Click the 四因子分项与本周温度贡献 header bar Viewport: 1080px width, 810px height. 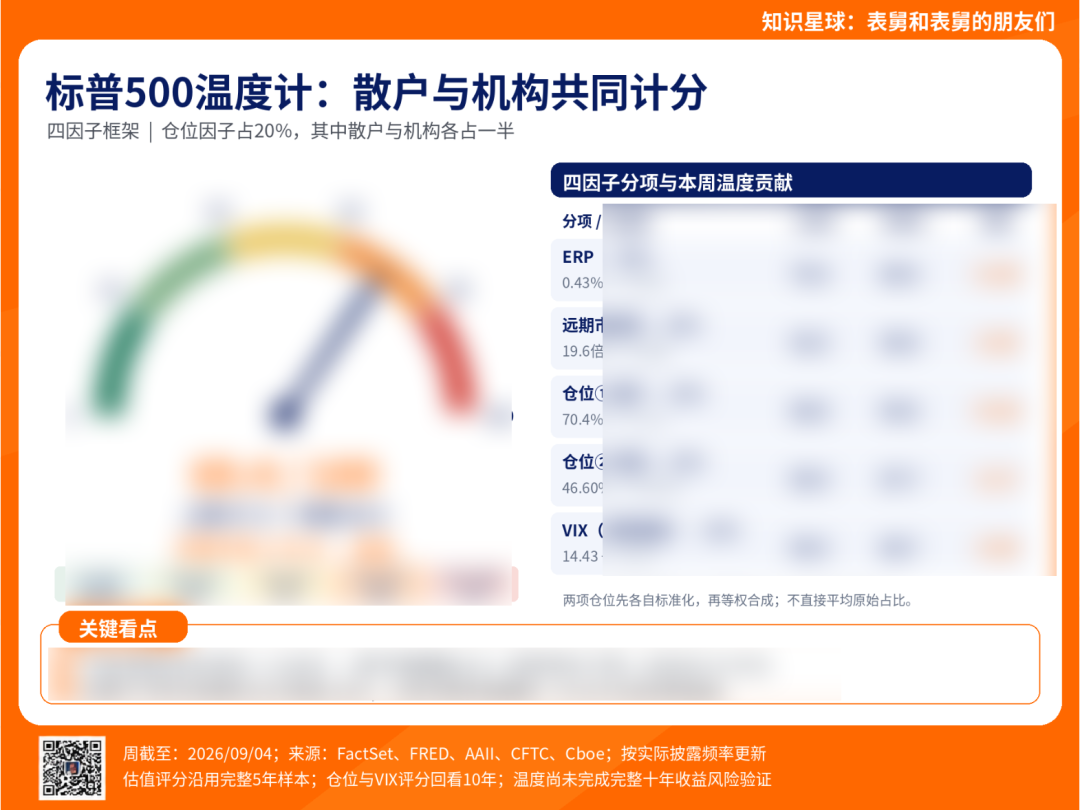pos(791,181)
